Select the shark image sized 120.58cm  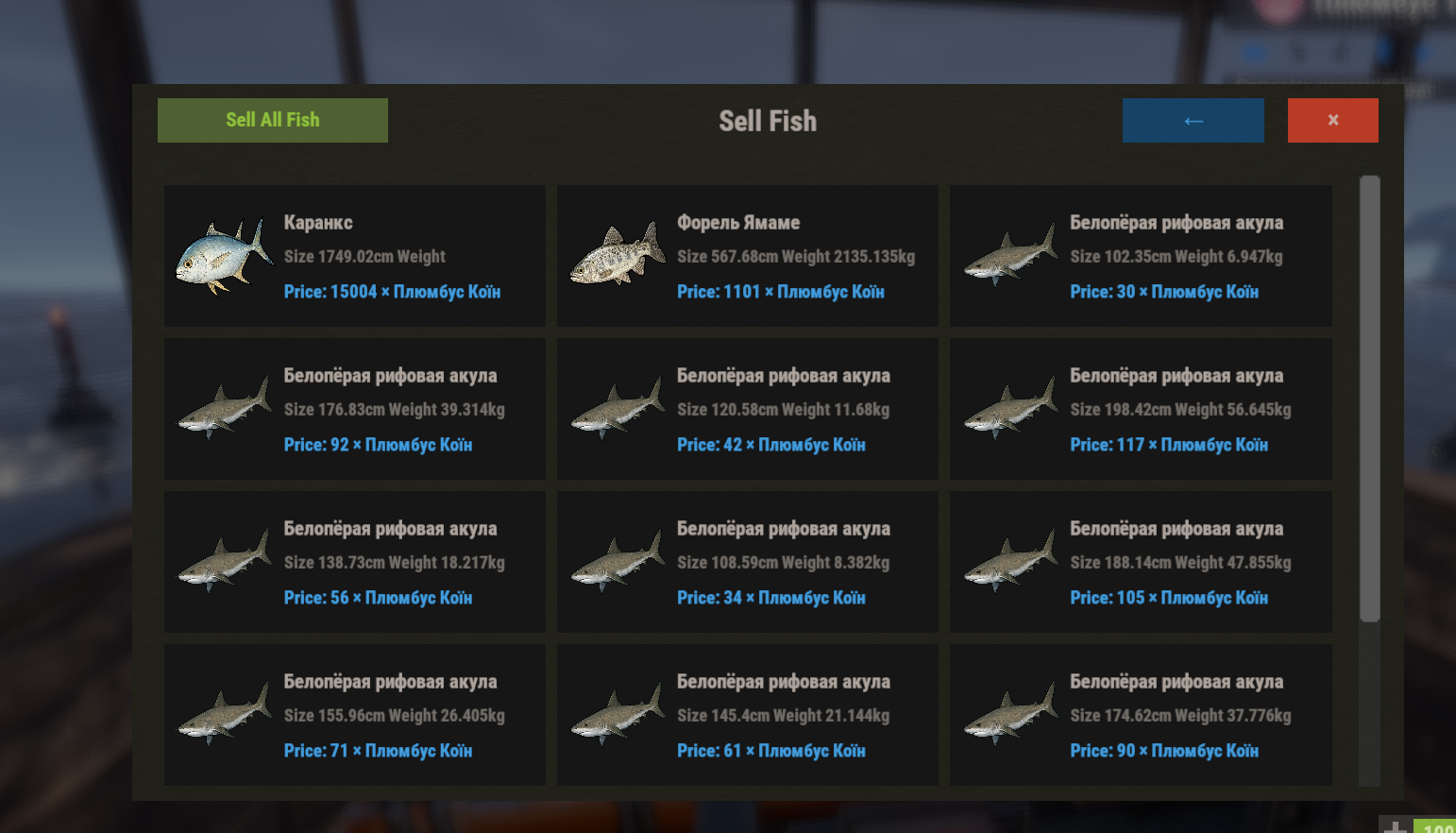tap(618, 408)
